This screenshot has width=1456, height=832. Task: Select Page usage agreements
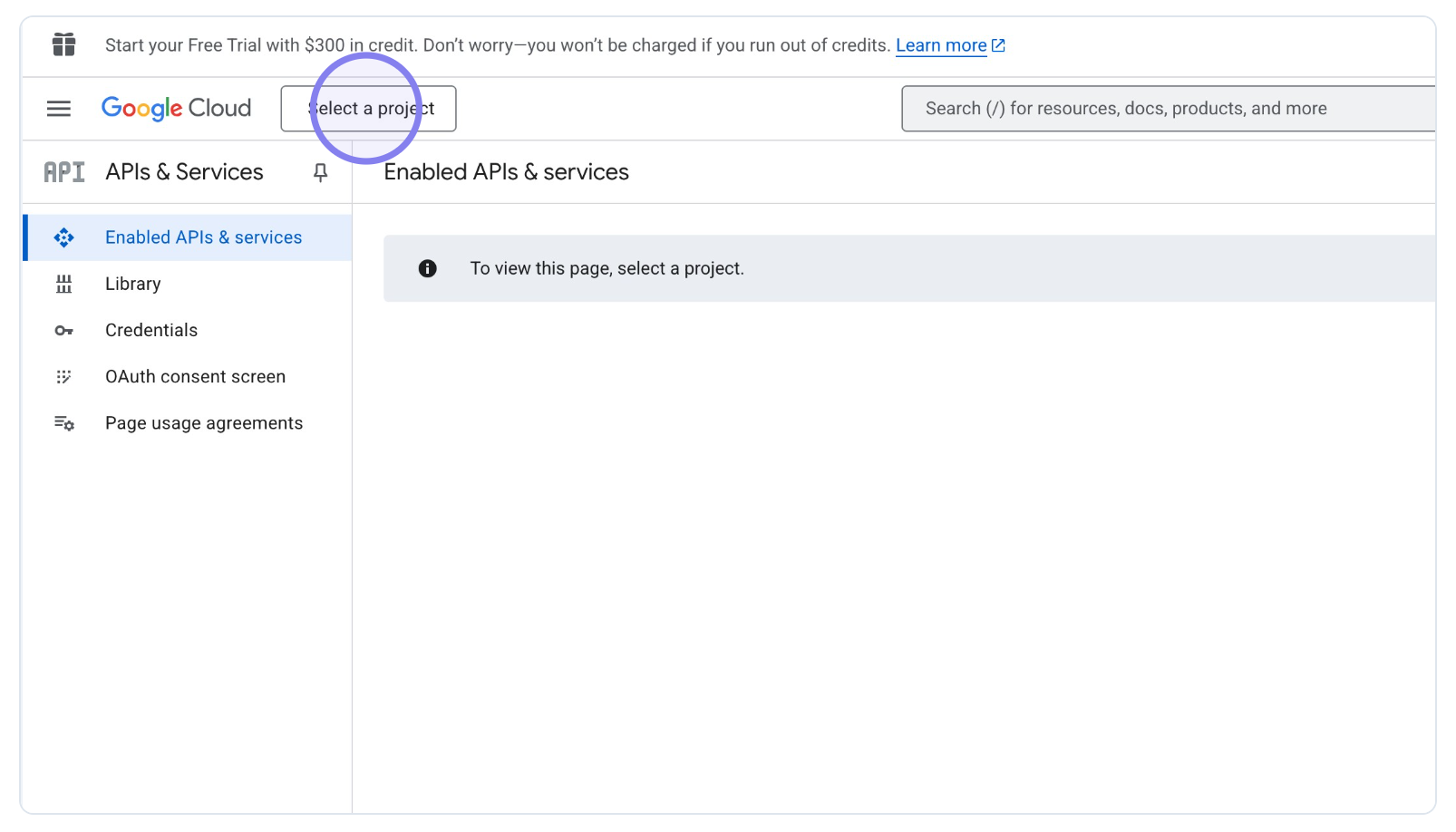tap(204, 422)
